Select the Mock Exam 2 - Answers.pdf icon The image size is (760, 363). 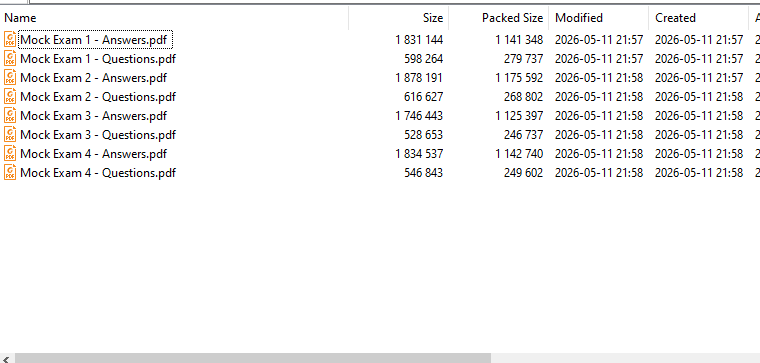(x=10, y=78)
